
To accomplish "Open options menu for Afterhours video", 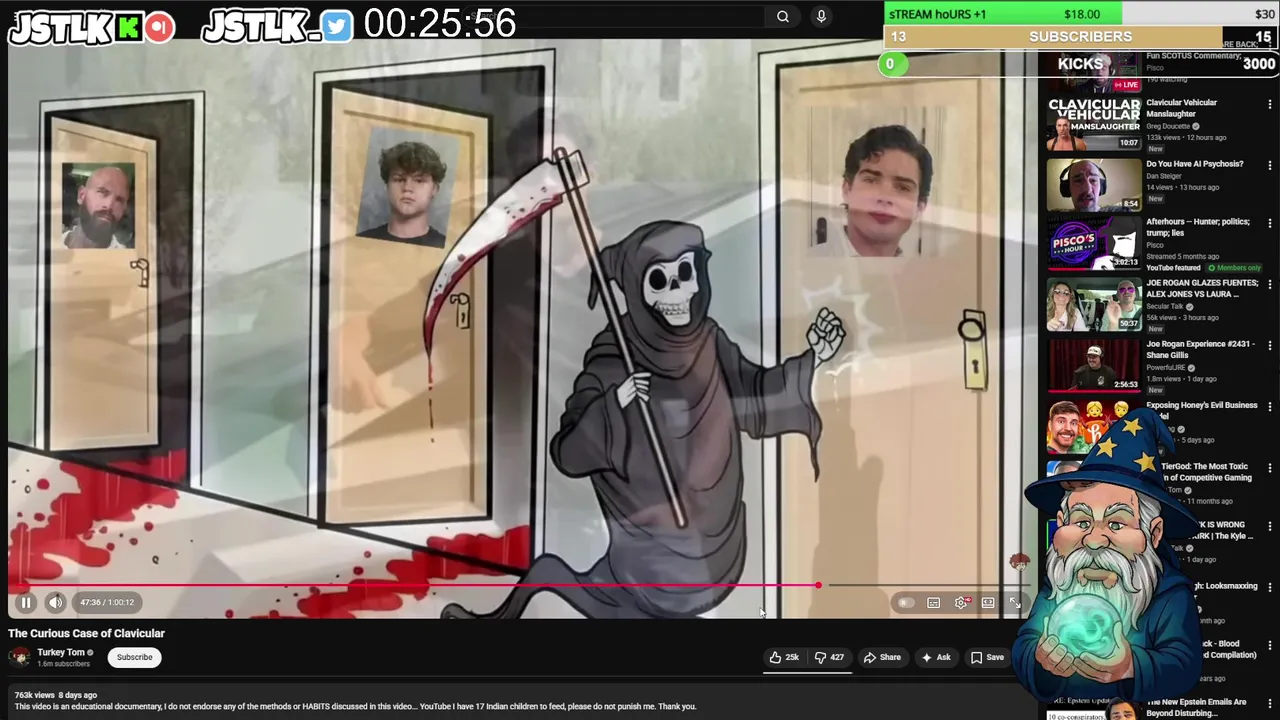I will coord(1270,223).
